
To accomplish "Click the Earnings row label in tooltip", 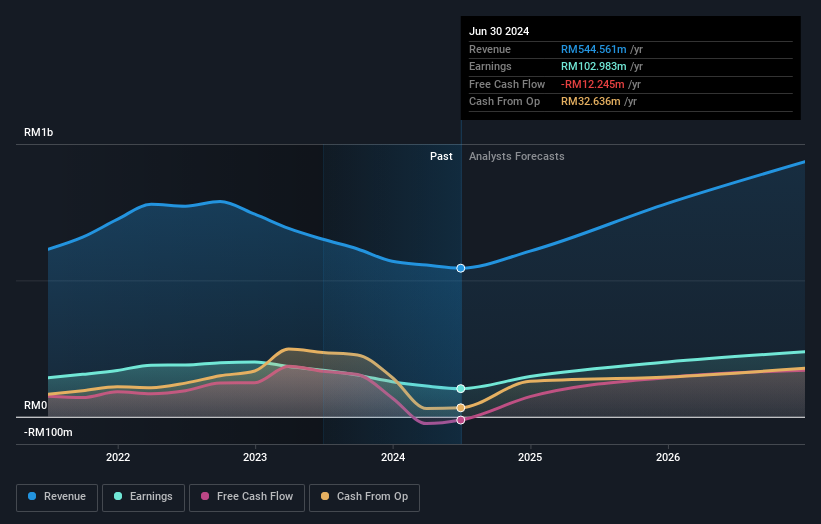I will coord(490,66).
